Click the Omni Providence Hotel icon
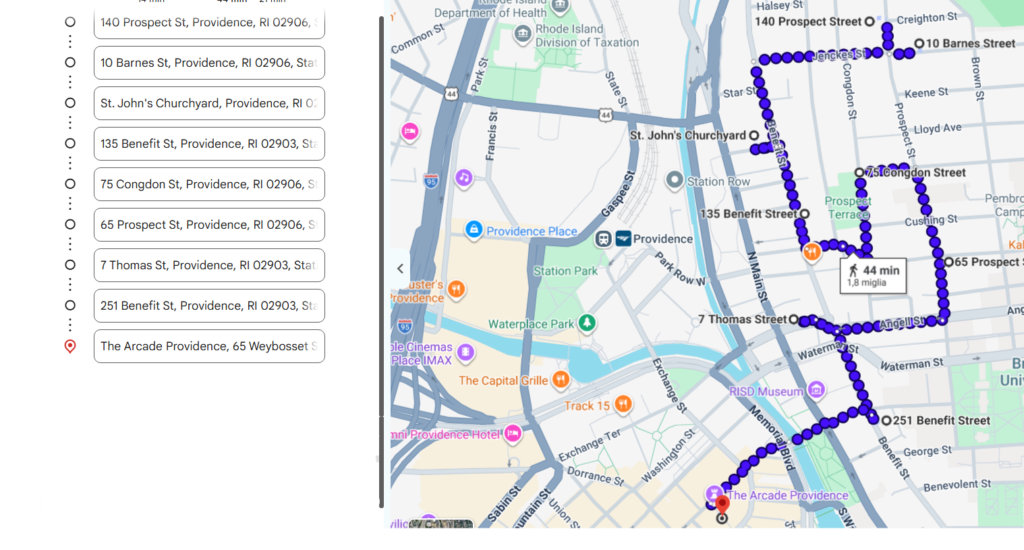 point(513,433)
